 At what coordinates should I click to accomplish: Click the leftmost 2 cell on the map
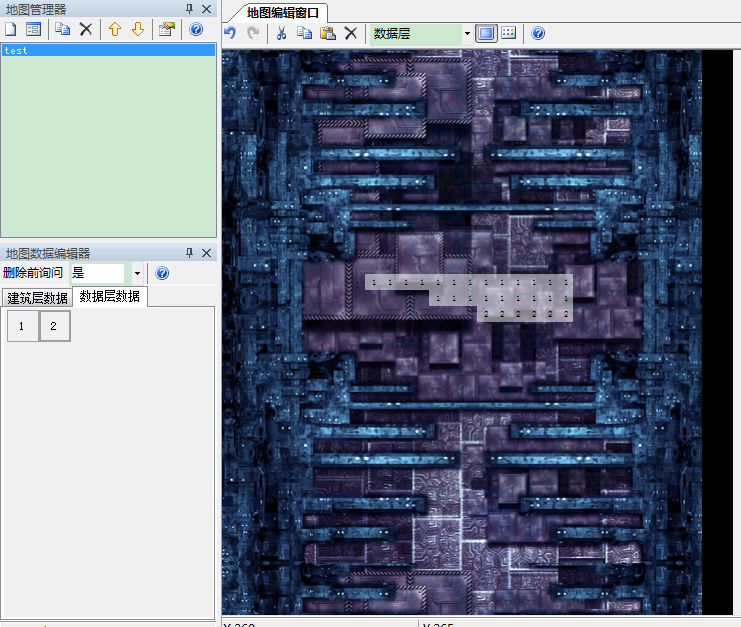tap(486, 314)
